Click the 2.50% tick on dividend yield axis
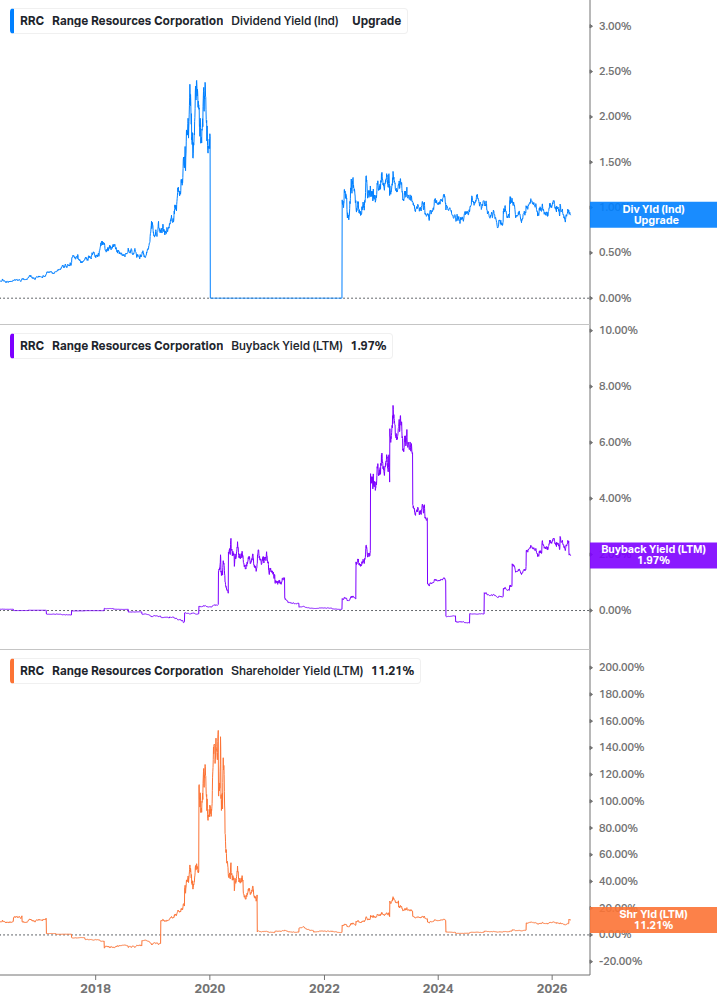Image resolution: width=717 pixels, height=1005 pixels. tap(614, 71)
